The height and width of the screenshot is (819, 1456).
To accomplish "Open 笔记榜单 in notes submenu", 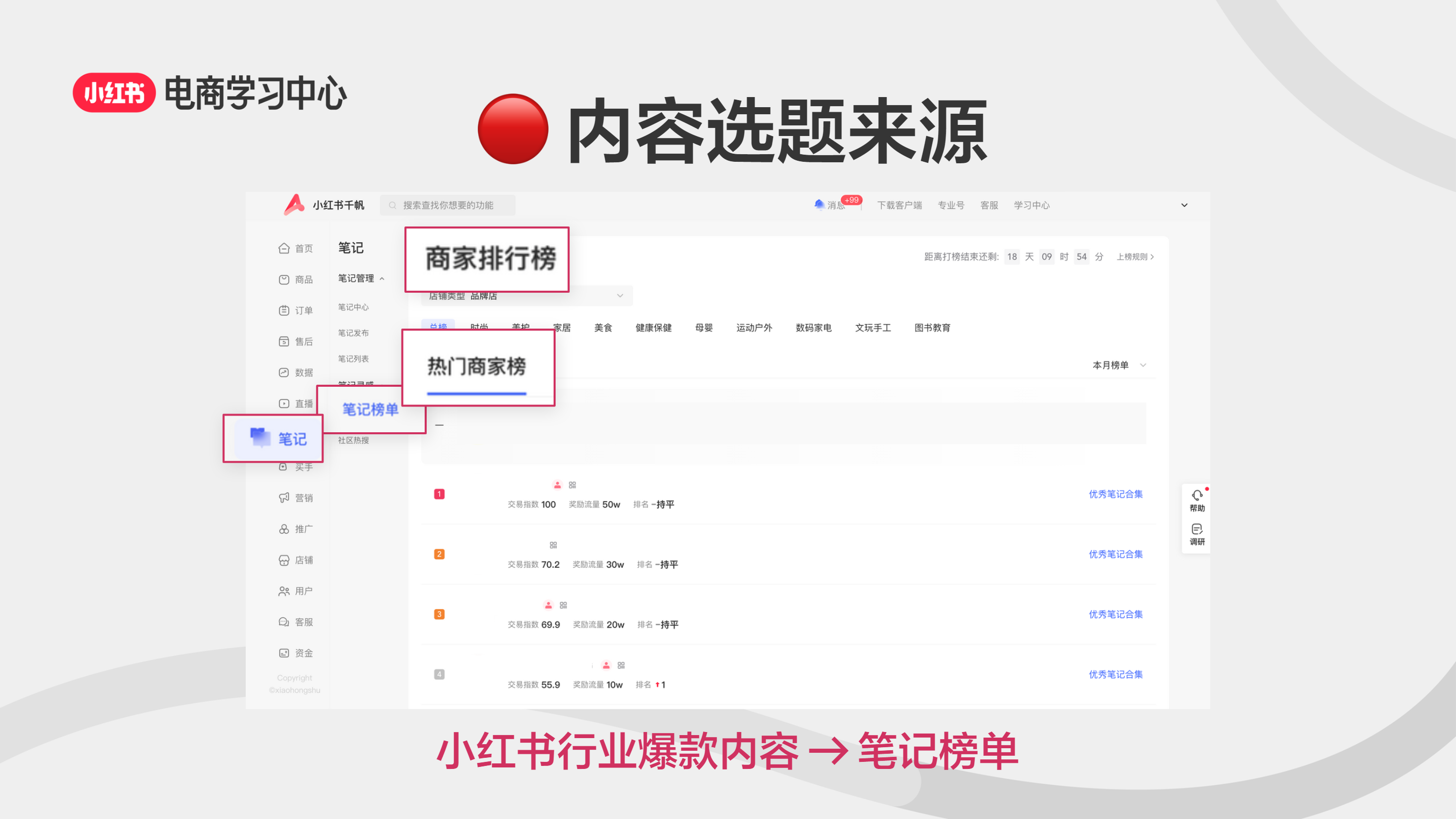I will (x=370, y=409).
